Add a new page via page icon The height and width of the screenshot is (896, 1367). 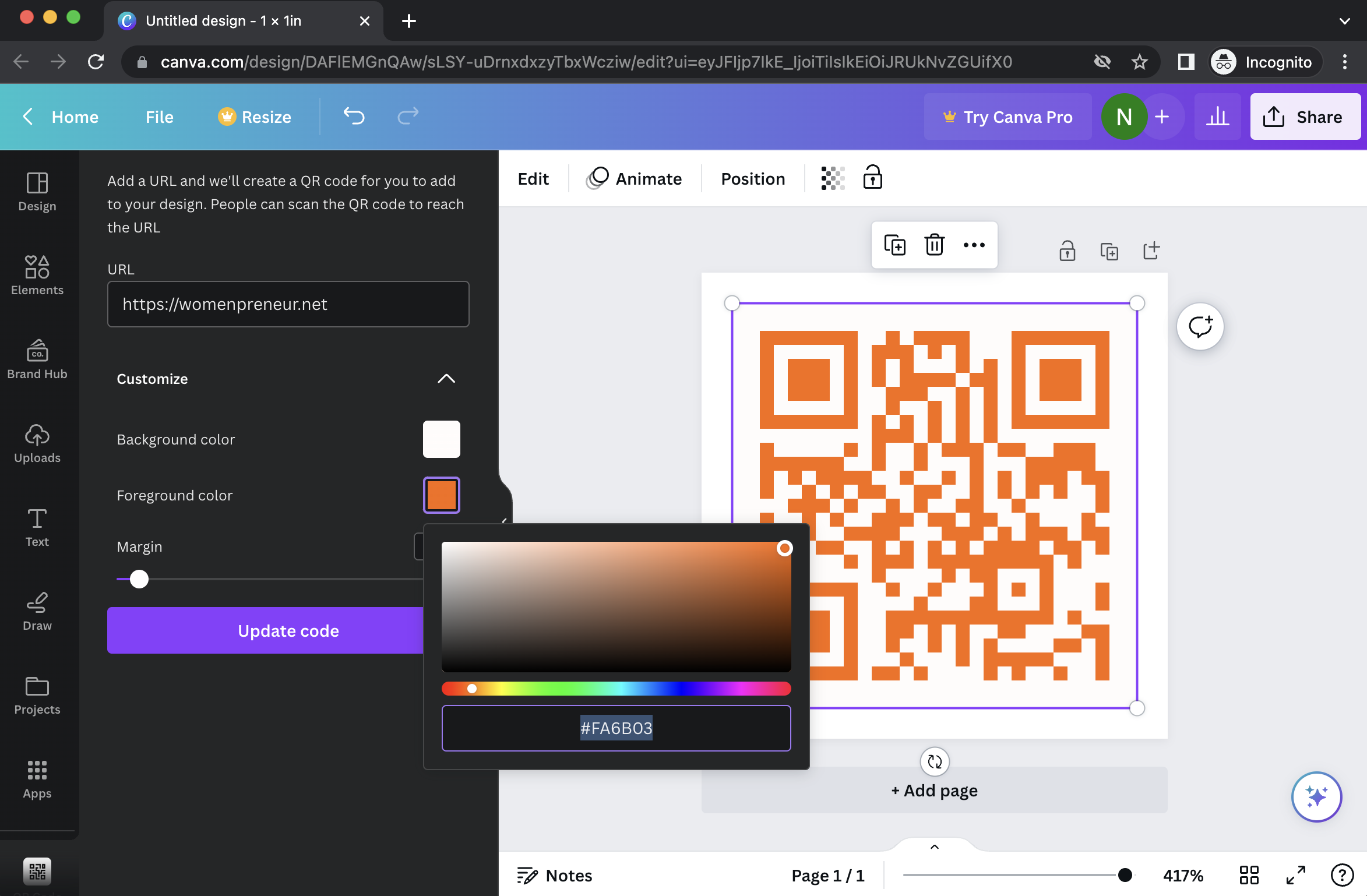click(1151, 251)
